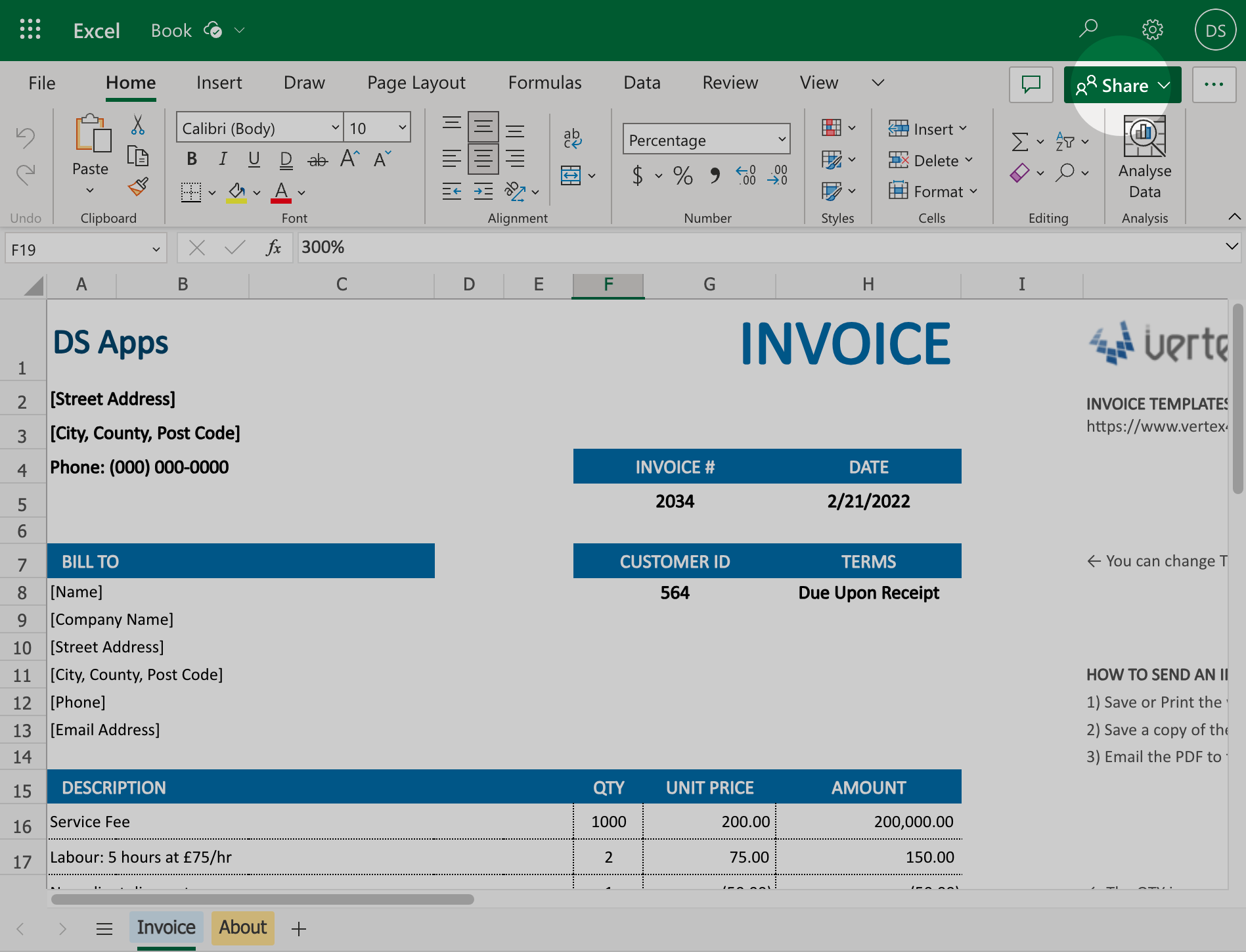
Task: Click the Merge cells icon
Action: tap(571, 175)
